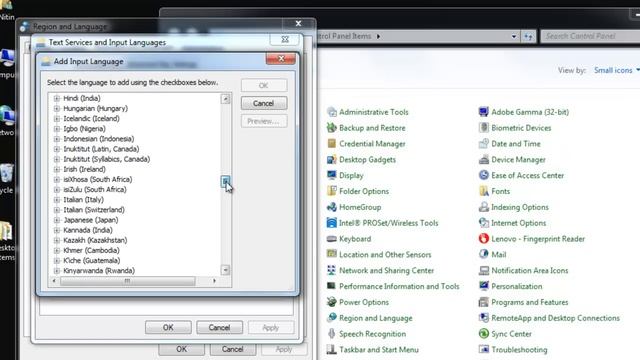
Task: Click the Adobe Gamma icon
Action: [x=484, y=112]
